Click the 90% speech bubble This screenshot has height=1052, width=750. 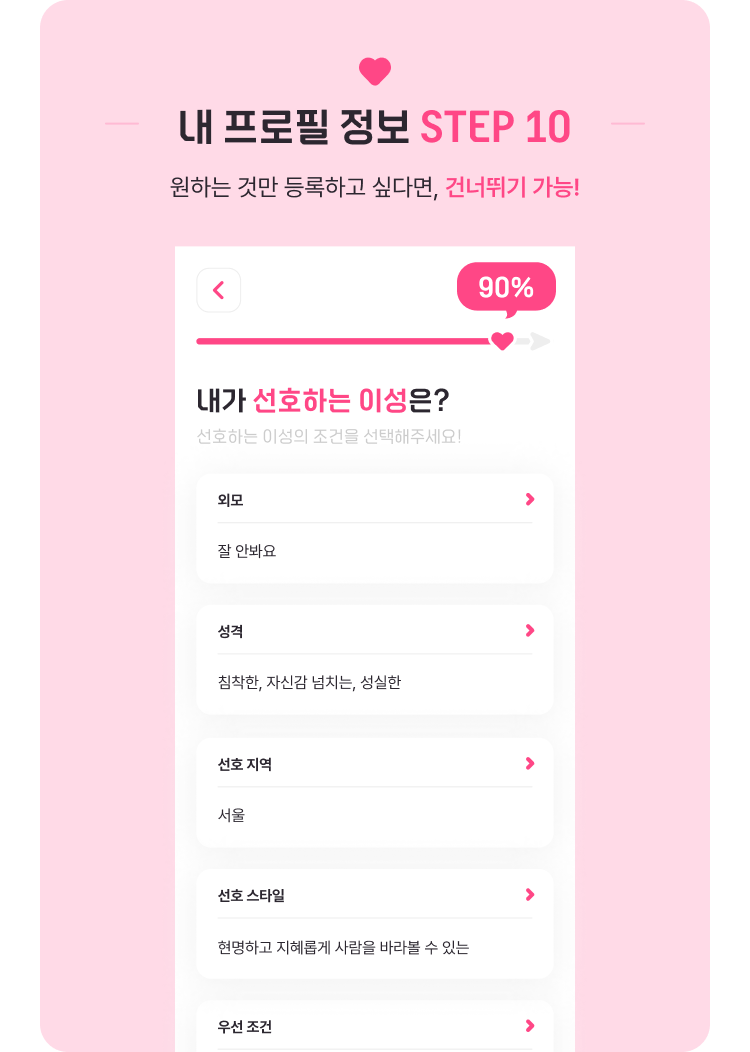(x=506, y=288)
